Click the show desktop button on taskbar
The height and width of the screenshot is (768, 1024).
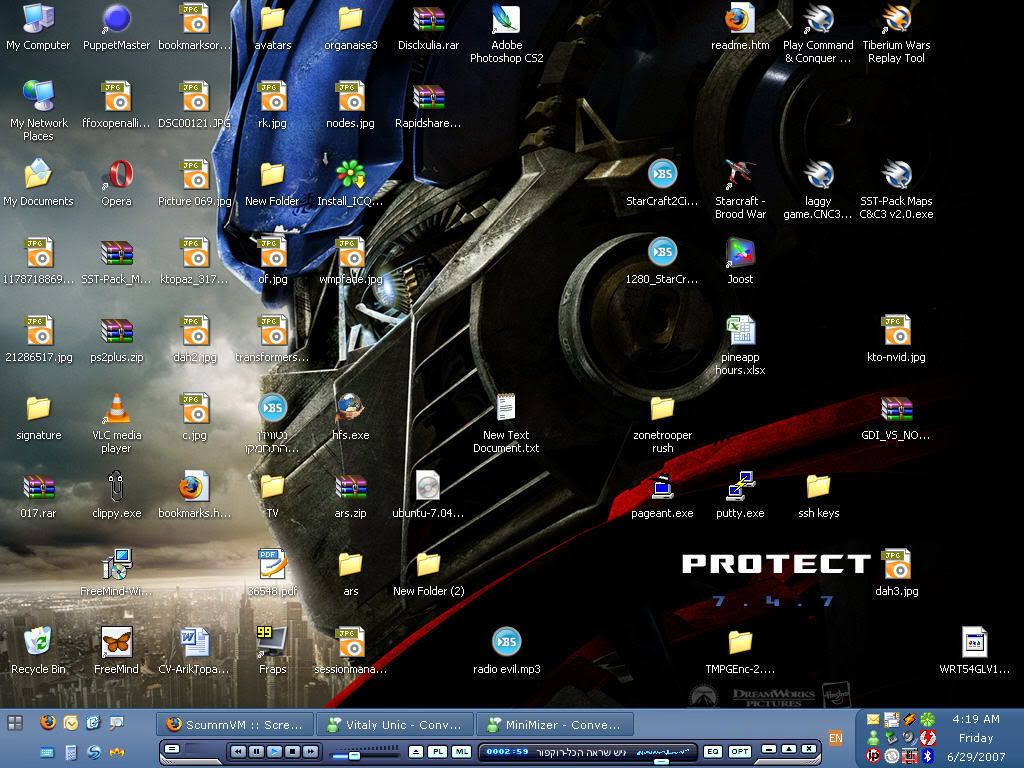(15, 723)
